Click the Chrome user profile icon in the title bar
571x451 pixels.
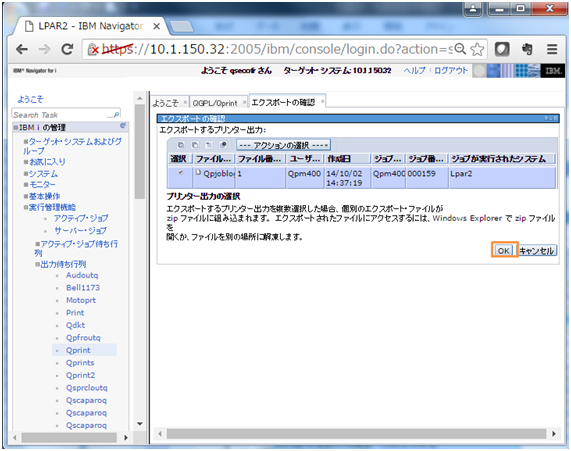[x=473, y=9]
